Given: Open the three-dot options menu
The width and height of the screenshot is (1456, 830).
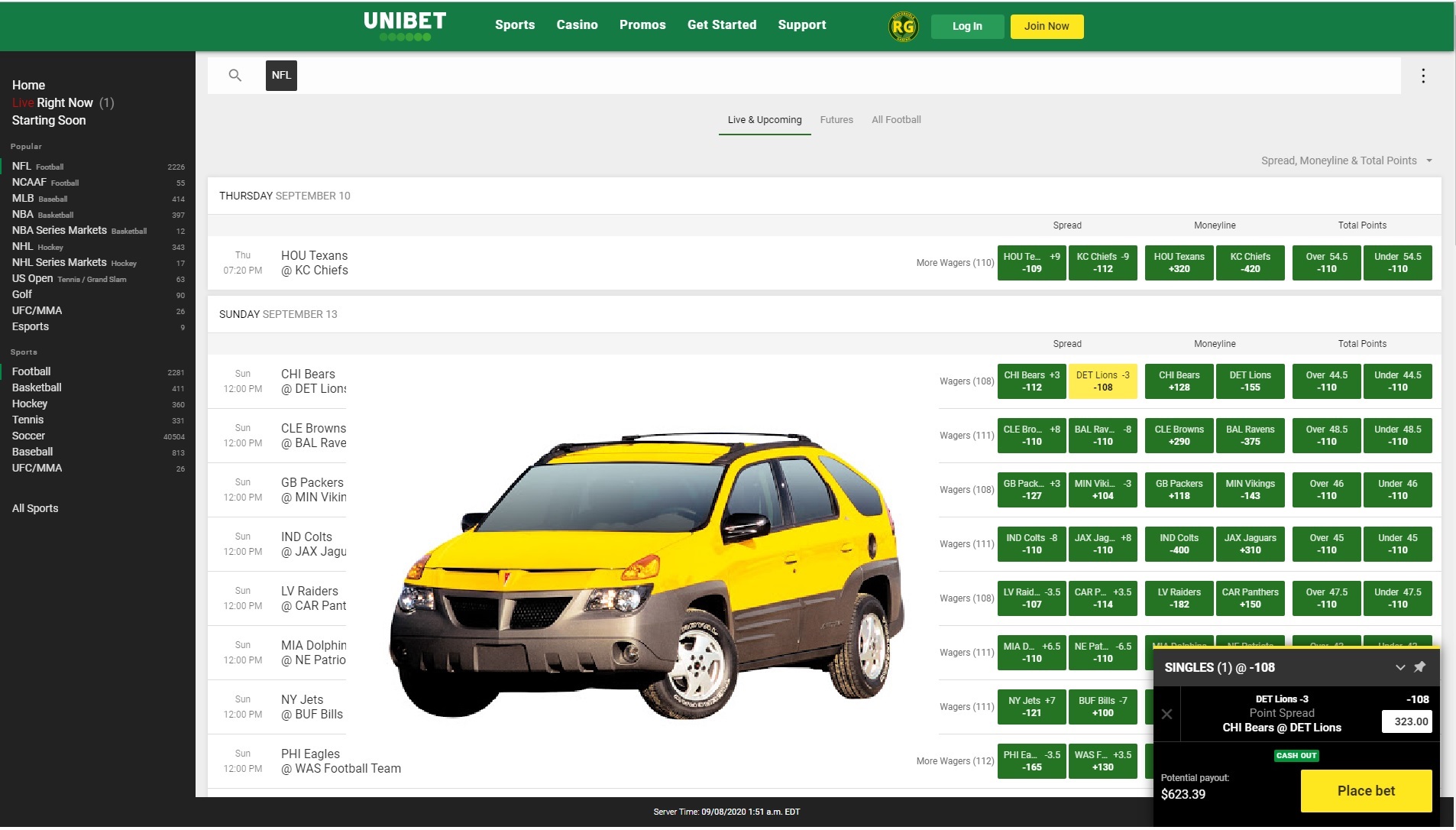Looking at the screenshot, I should (x=1422, y=75).
